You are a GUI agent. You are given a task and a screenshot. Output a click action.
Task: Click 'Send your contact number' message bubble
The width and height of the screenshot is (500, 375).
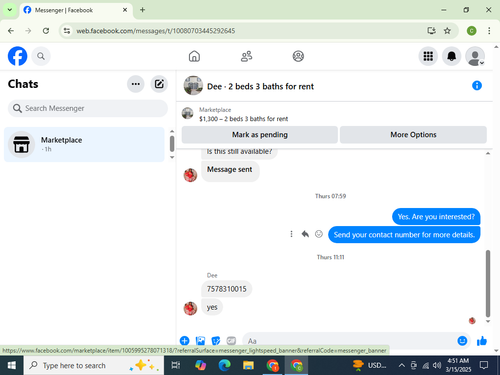click(404, 235)
